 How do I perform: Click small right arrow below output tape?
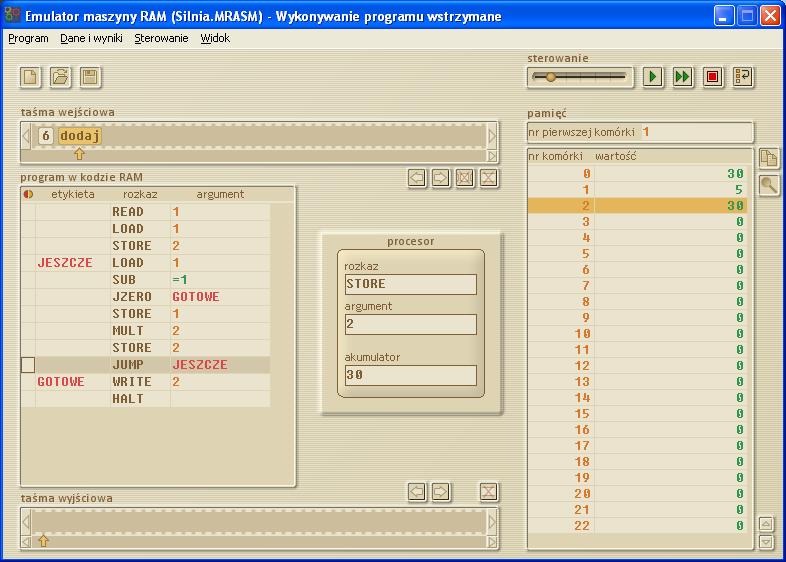tap(492, 542)
